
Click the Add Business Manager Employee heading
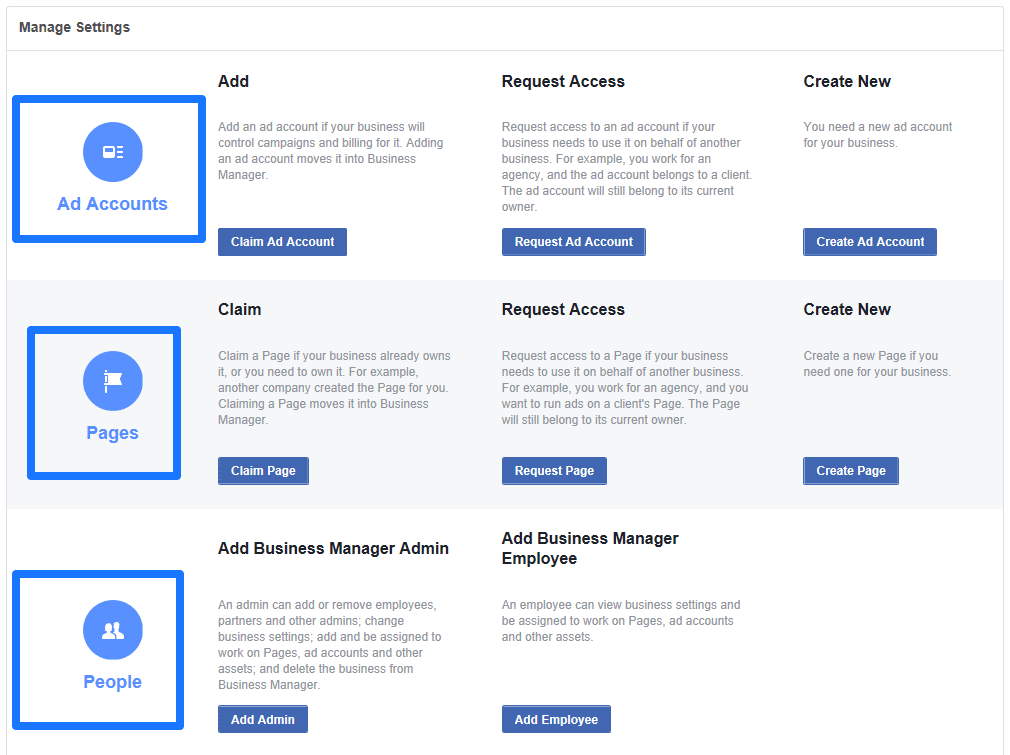point(590,548)
